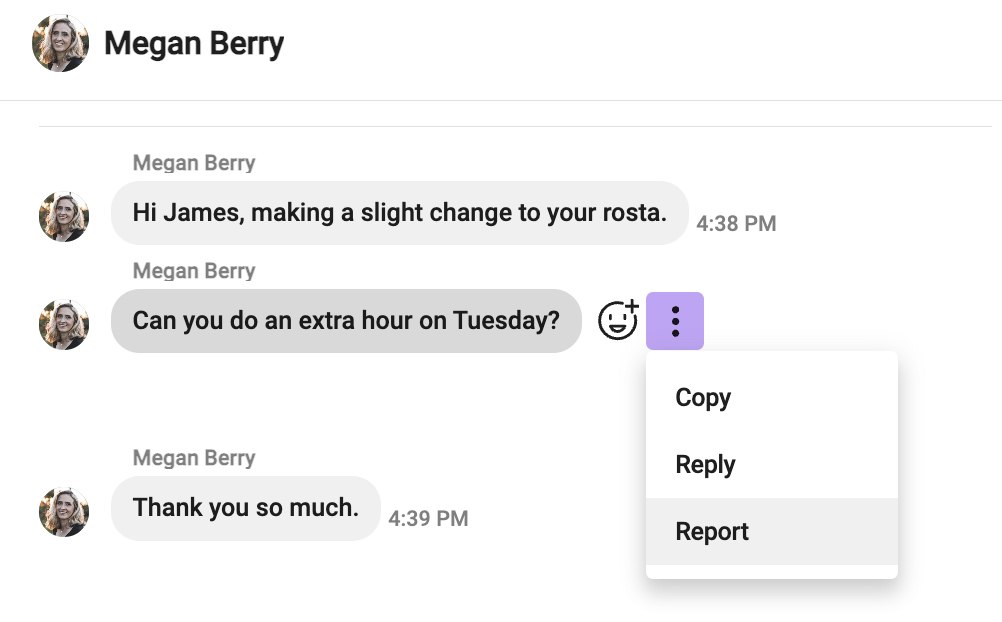Select the "Thank you so much" message
The height and width of the screenshot is (622, 1002).
tap(245, 508)
